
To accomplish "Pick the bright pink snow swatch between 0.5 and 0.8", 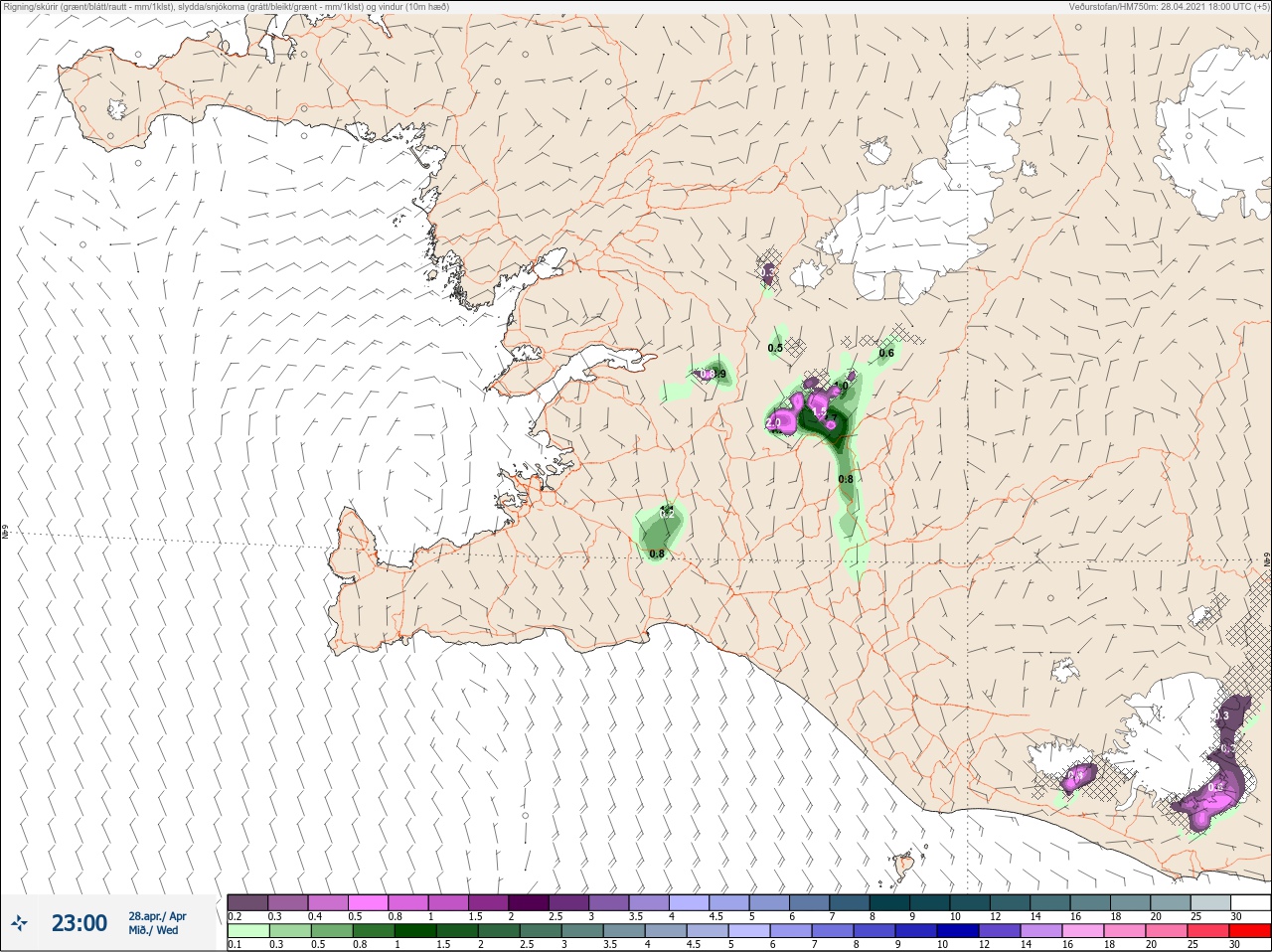I will click(x=369, y=901).
